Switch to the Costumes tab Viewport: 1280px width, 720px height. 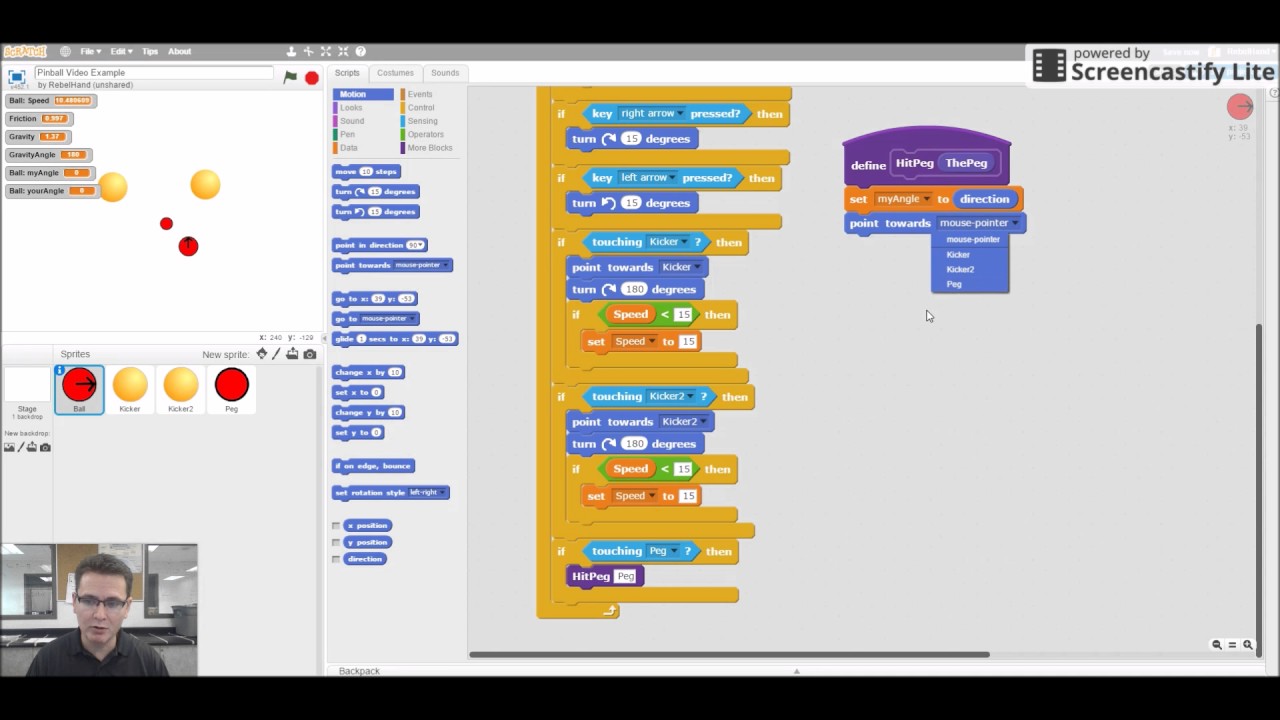(395, 73)
